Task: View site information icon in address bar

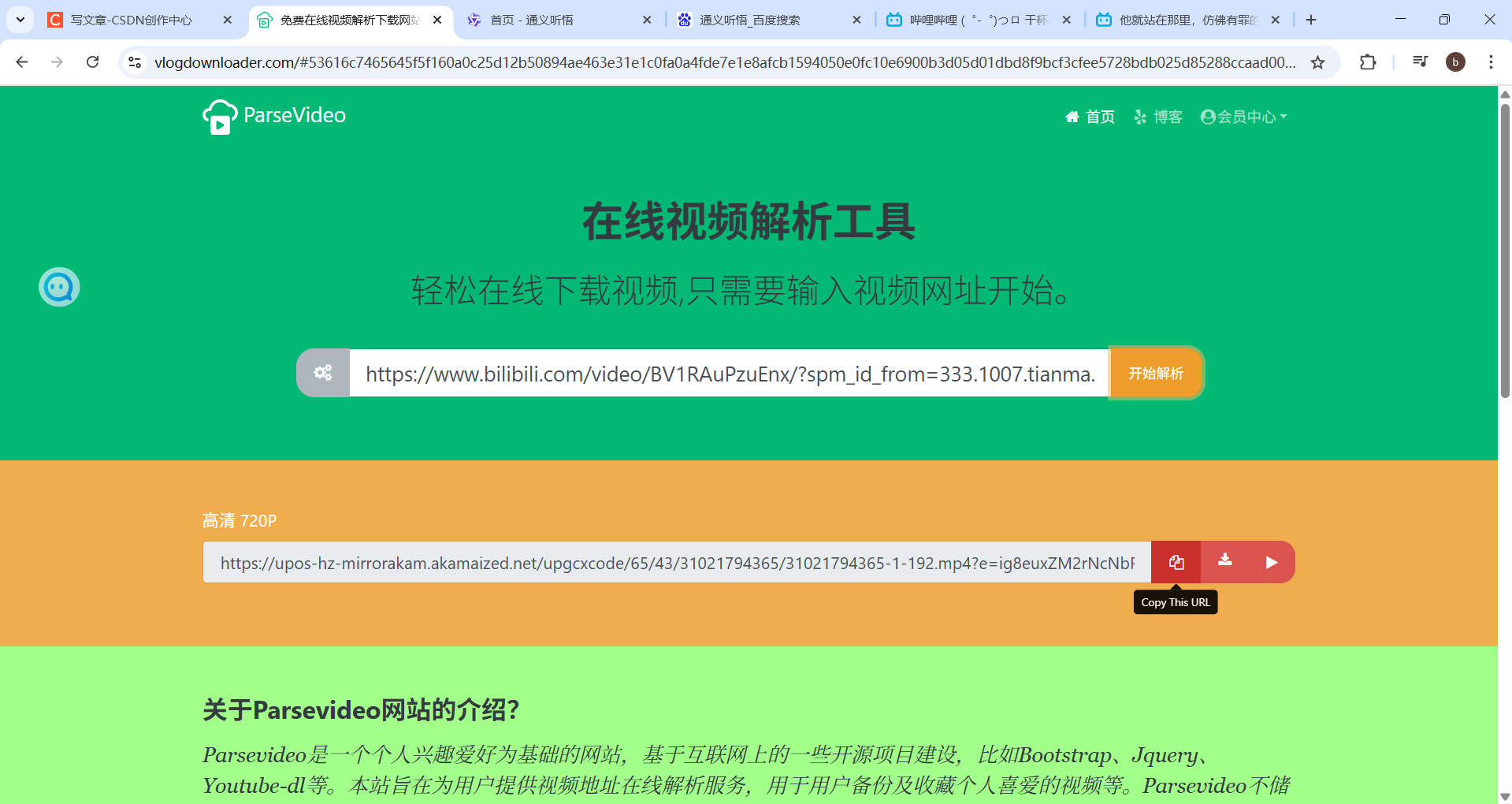Action: [135, 62]
